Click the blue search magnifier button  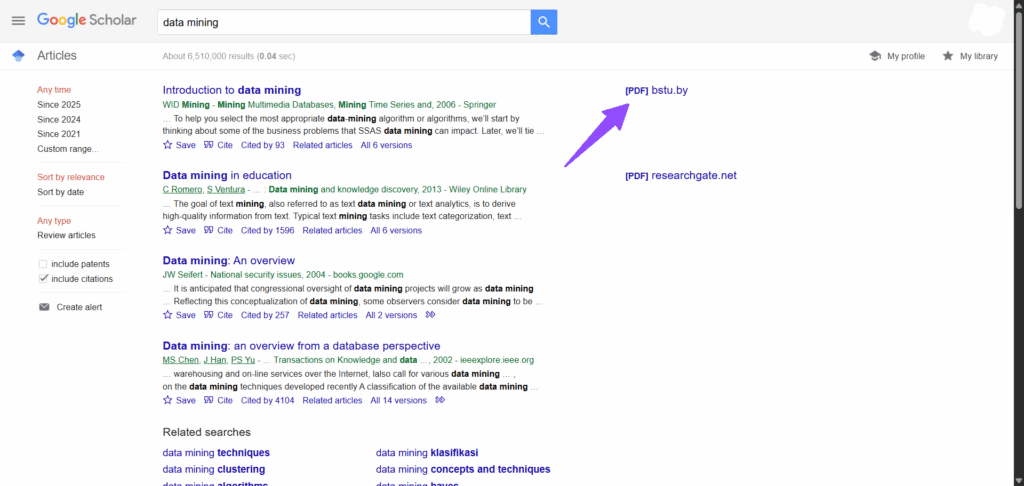543,22
